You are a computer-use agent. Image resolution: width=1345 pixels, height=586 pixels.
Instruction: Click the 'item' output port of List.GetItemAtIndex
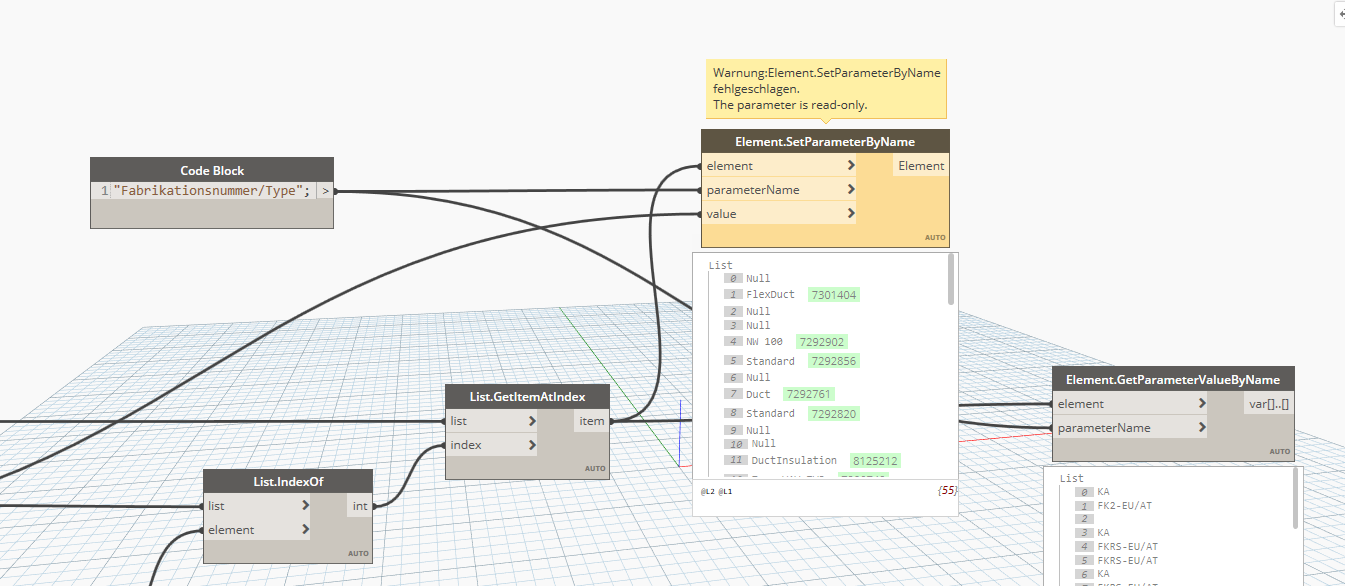592,421
